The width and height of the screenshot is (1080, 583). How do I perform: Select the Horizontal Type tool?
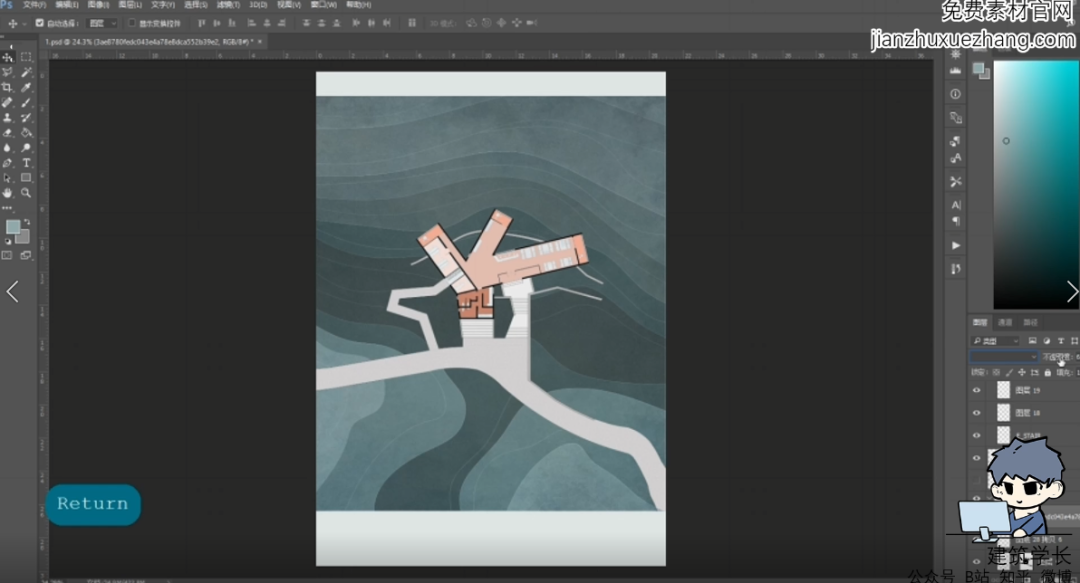click(x=26, y=163)
